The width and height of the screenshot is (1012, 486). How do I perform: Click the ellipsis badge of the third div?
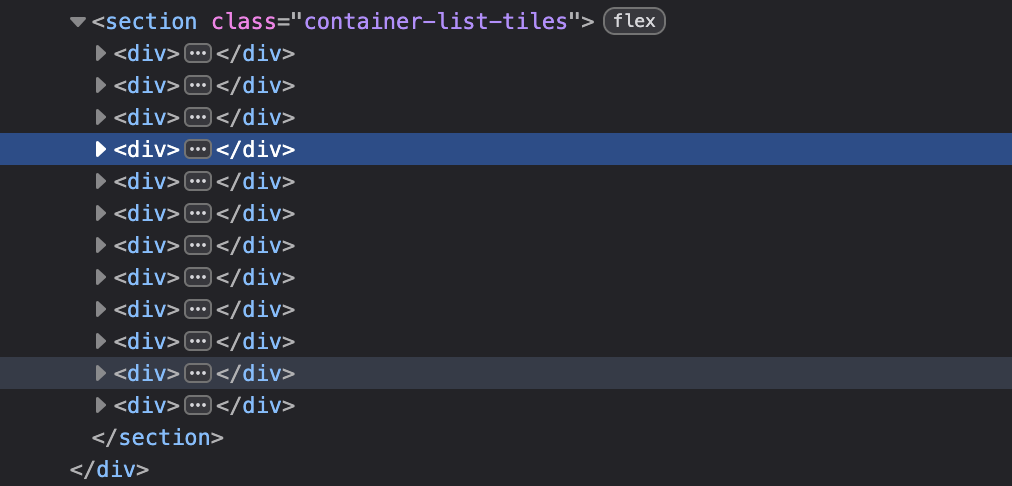coord(198,117)
